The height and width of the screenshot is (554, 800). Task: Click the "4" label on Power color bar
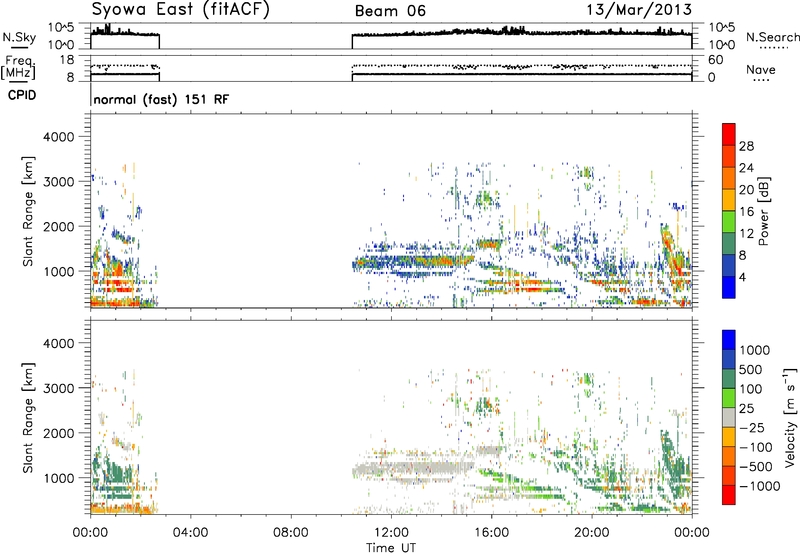tap(742, 277)
